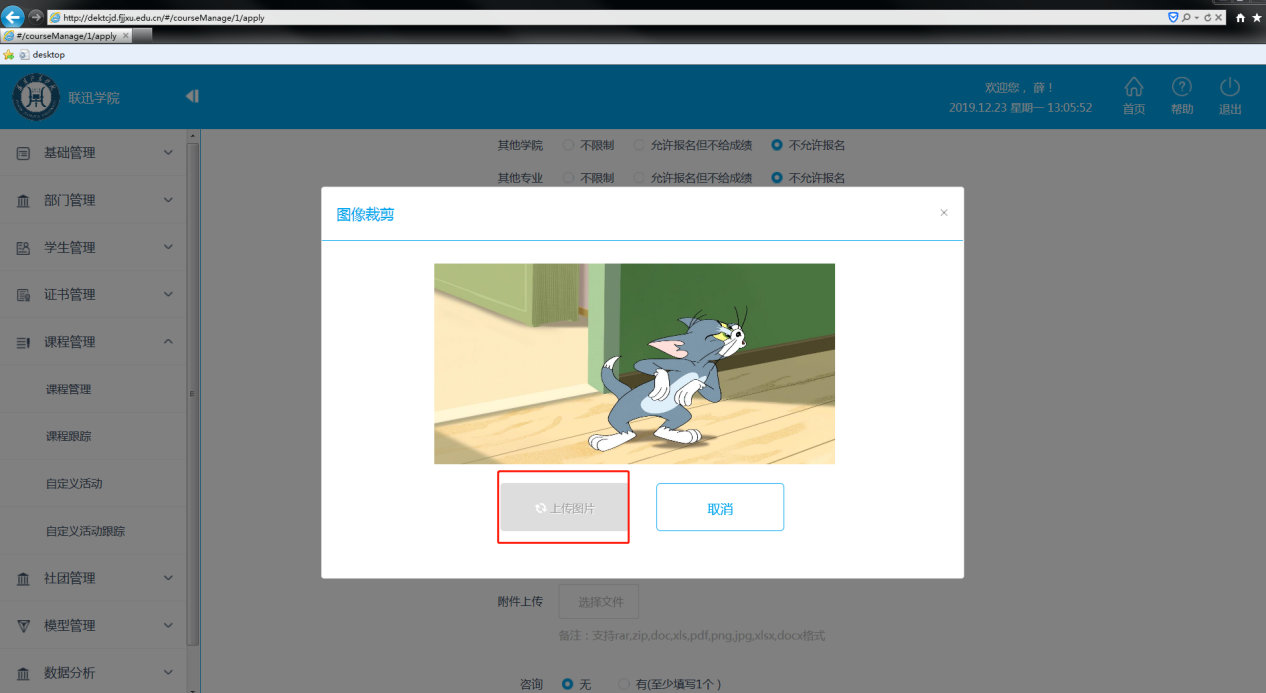This screenshot has width=1266, height=693.
Task: Open the address bar dropdown arrow
Action: 1197,18
